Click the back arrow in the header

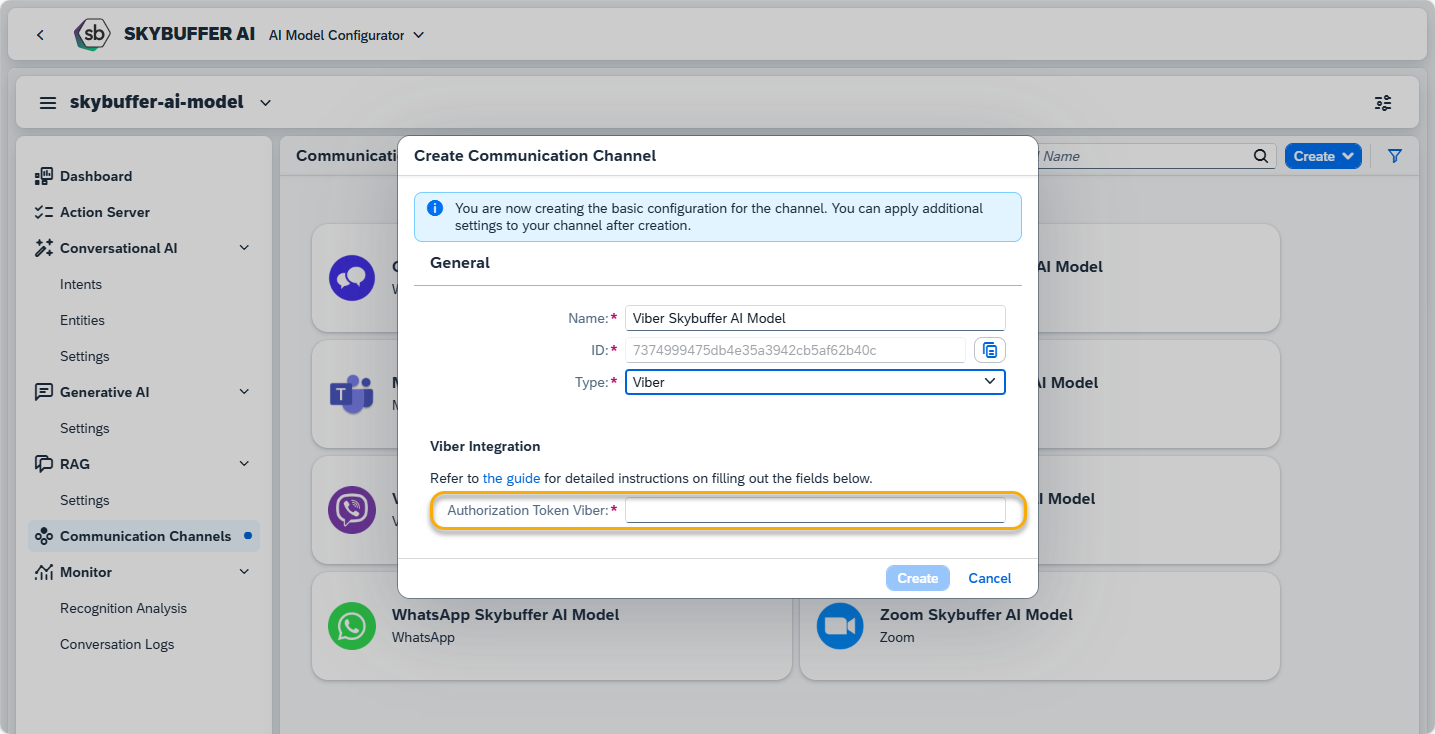click(x=40, y=35)
